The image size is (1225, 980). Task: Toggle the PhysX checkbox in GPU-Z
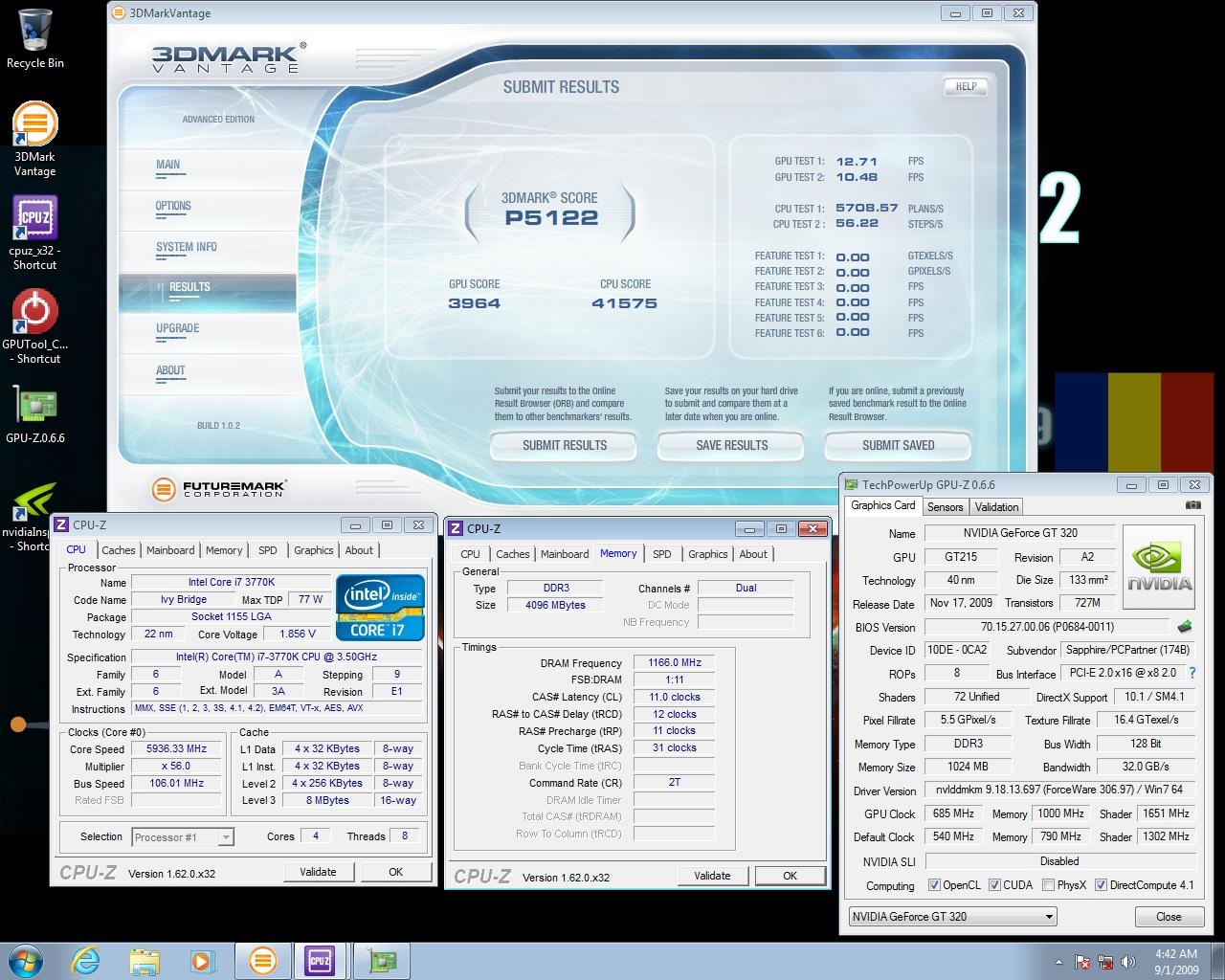pyautogui.click(x=1048, y=885)
